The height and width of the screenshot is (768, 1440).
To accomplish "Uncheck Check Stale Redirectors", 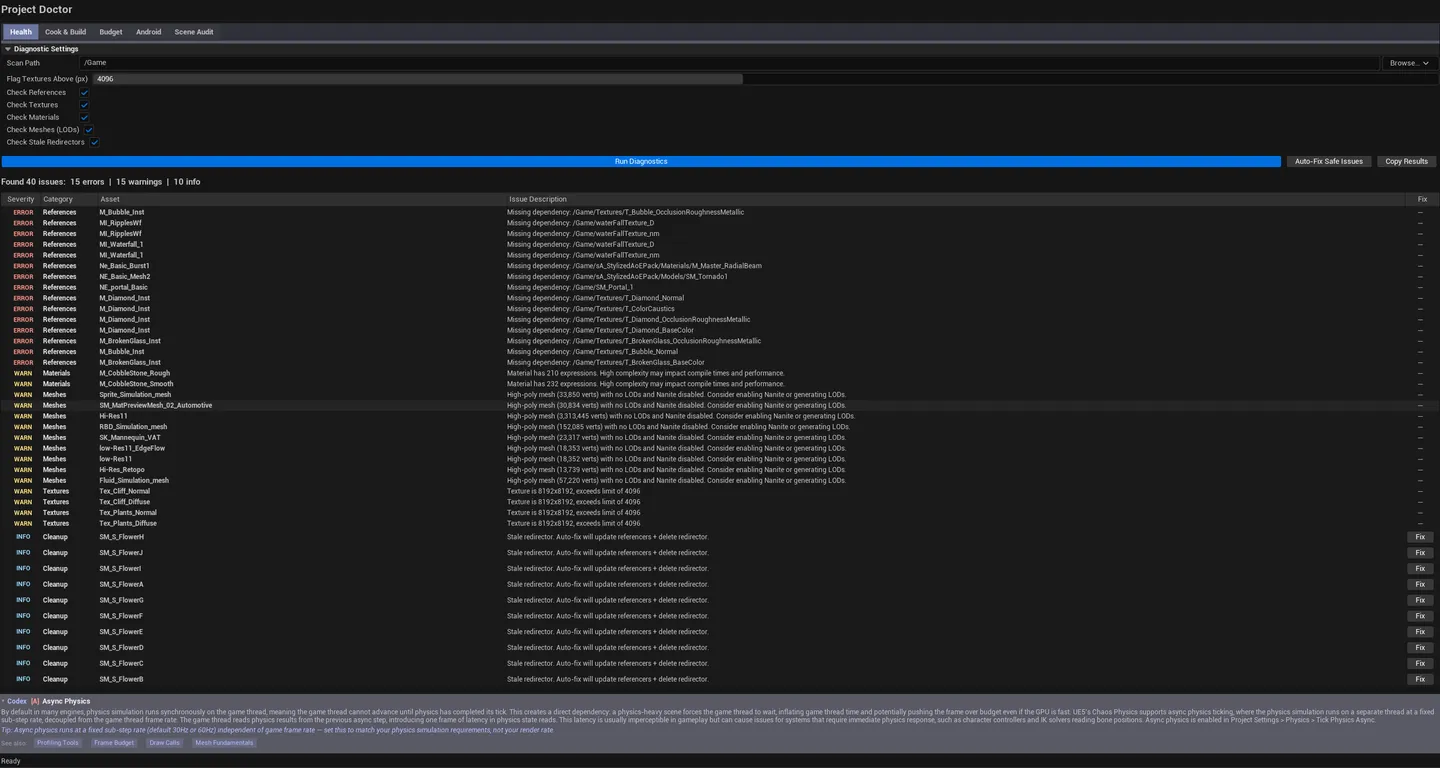I will (x=94, y=142).
